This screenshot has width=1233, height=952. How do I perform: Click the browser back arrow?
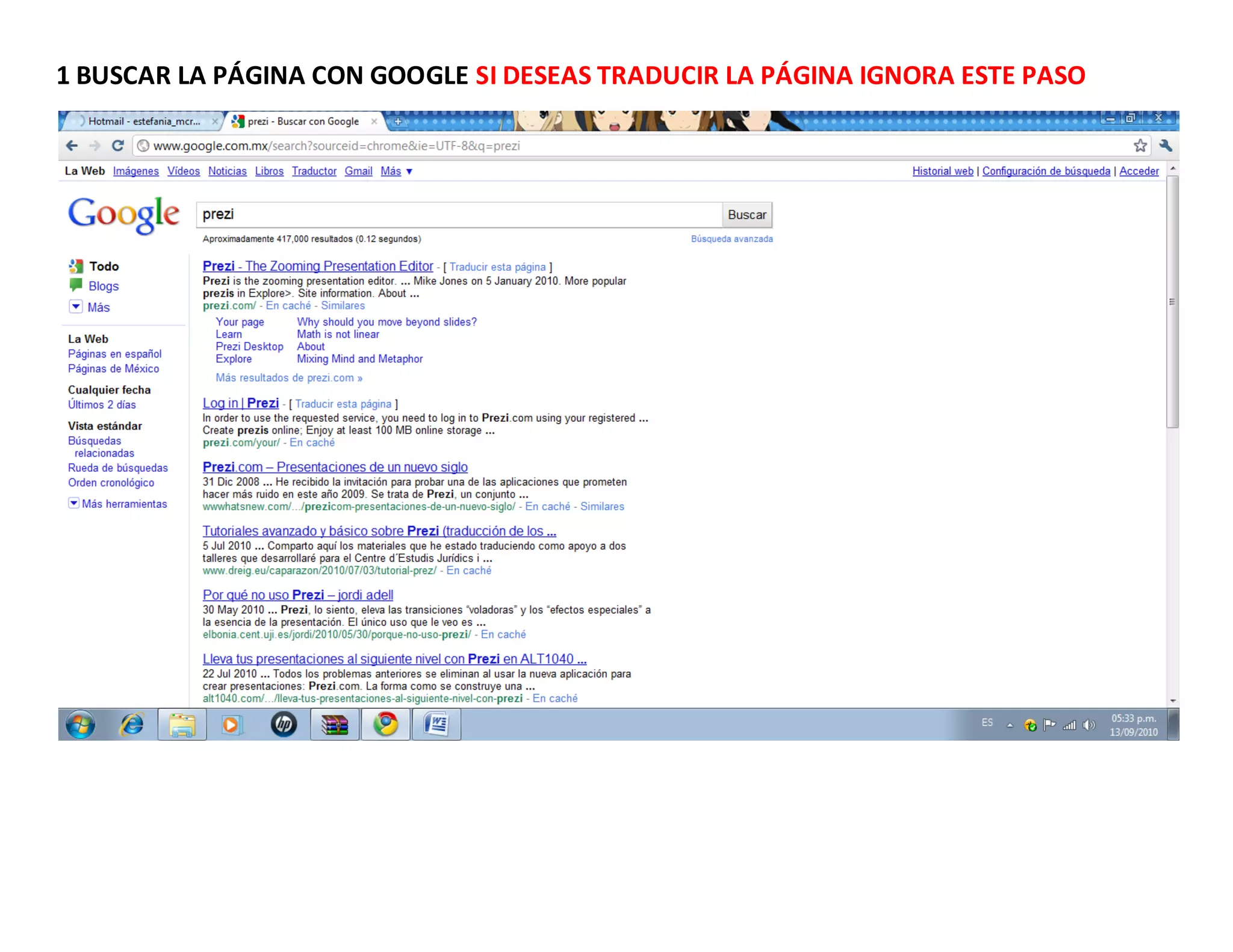72,146
